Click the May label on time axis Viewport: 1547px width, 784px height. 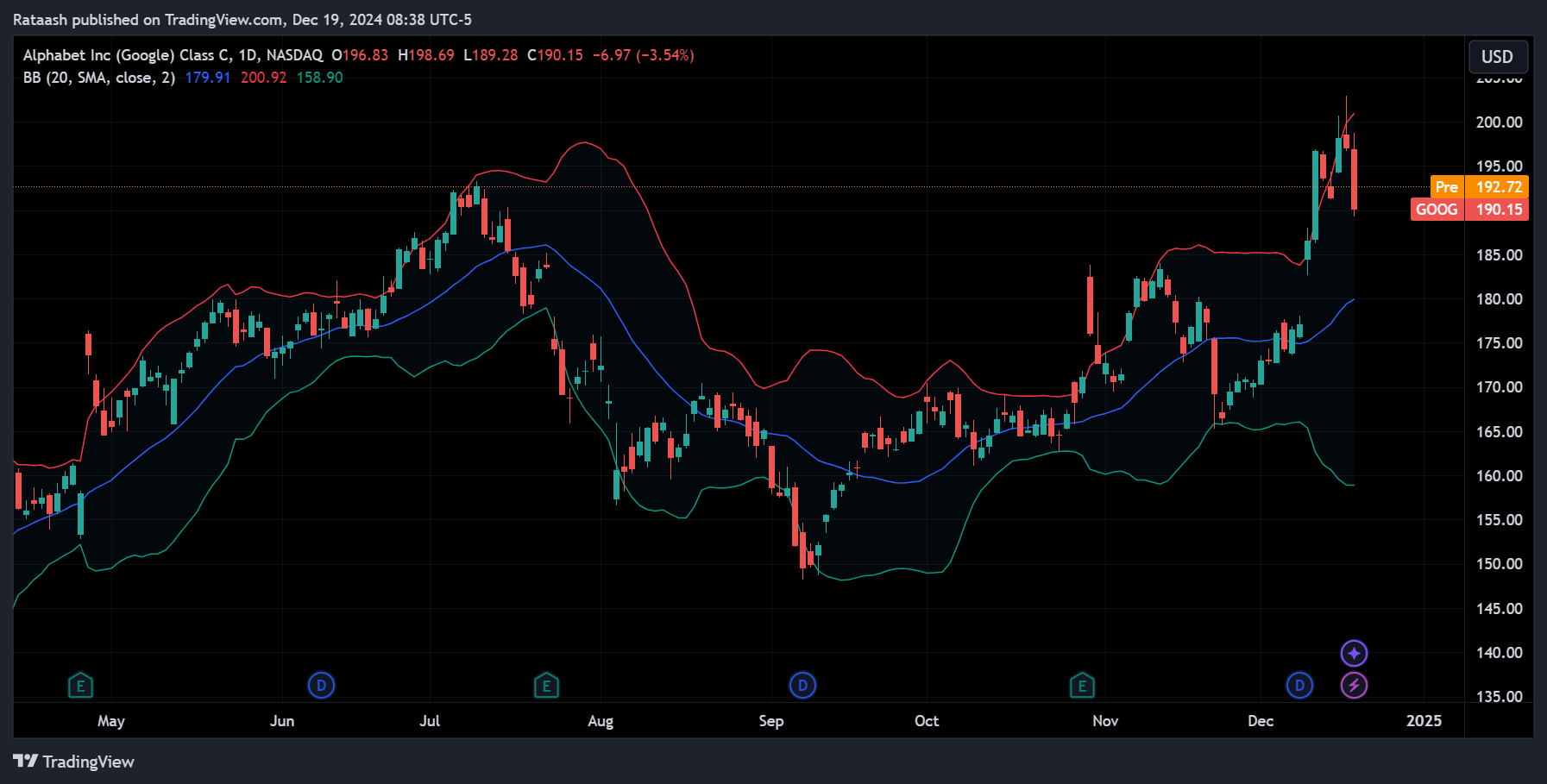pyautogui.click(x=111, y=721)
